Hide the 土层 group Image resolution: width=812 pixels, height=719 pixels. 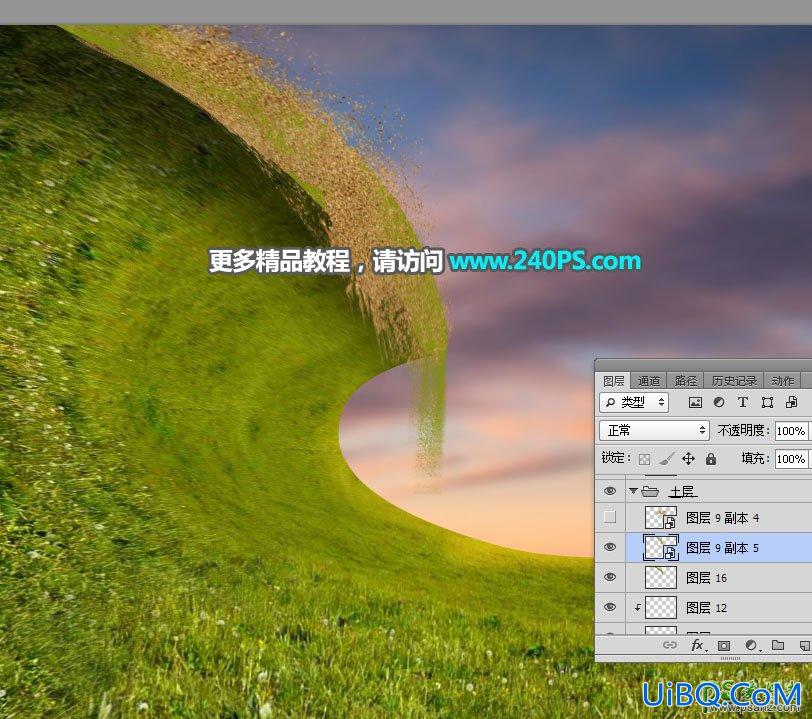[x=610, y=491]
